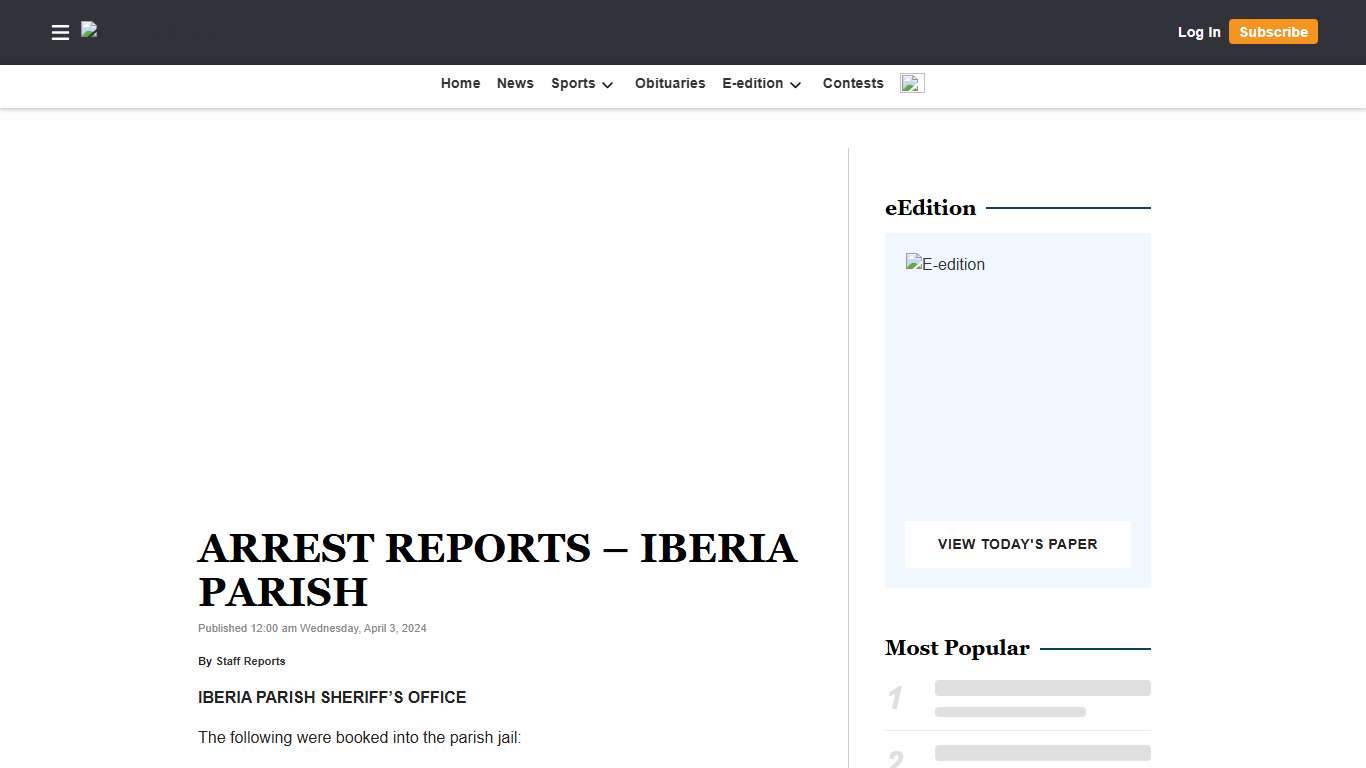Open the Contests page
The height and width of the screenshot is (768, 1366).
(853, 83)
